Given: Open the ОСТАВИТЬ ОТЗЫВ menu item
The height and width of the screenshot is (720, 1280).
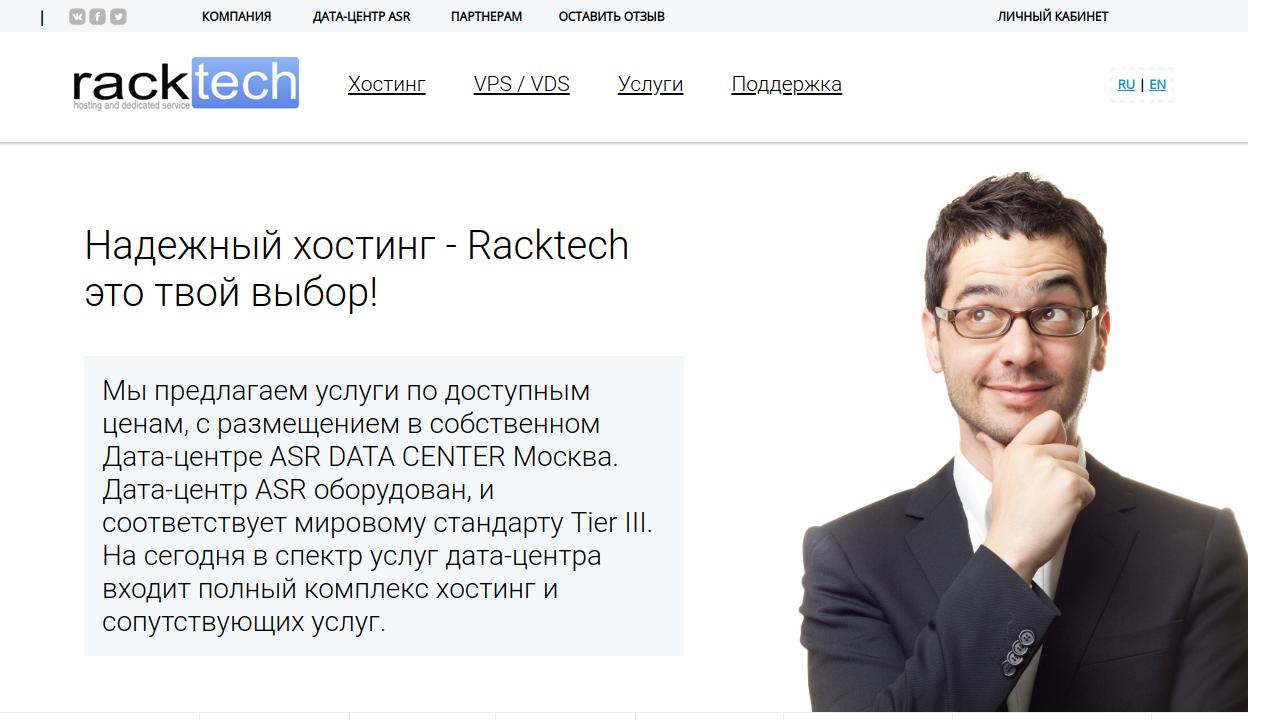Looking at the screenshot, I should point(611,16).
